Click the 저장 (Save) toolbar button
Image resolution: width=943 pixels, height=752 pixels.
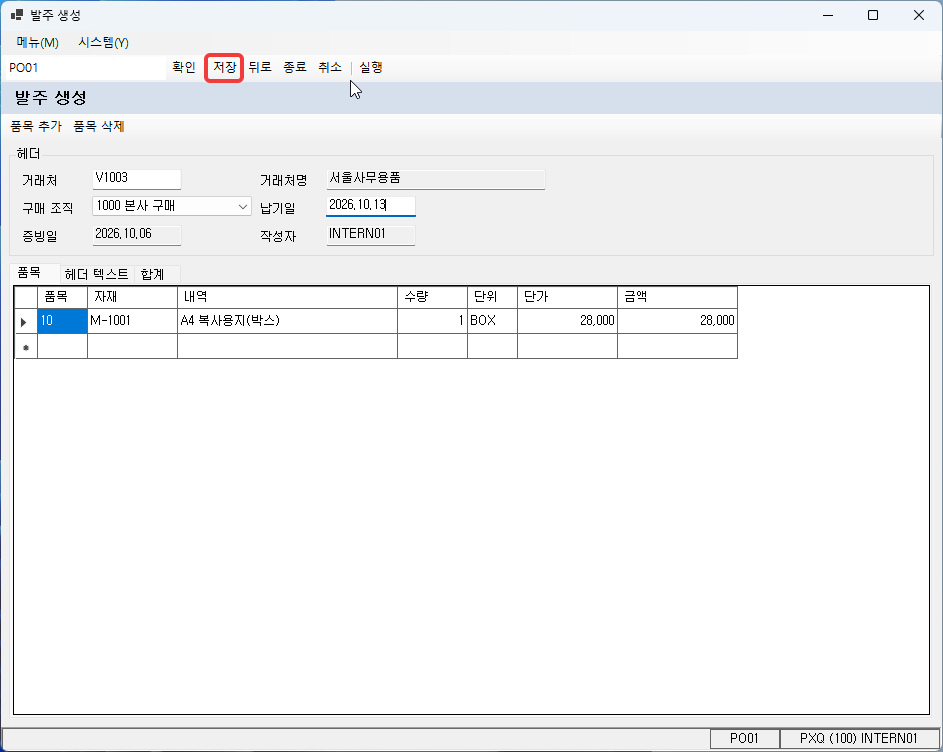pos(224,67)
